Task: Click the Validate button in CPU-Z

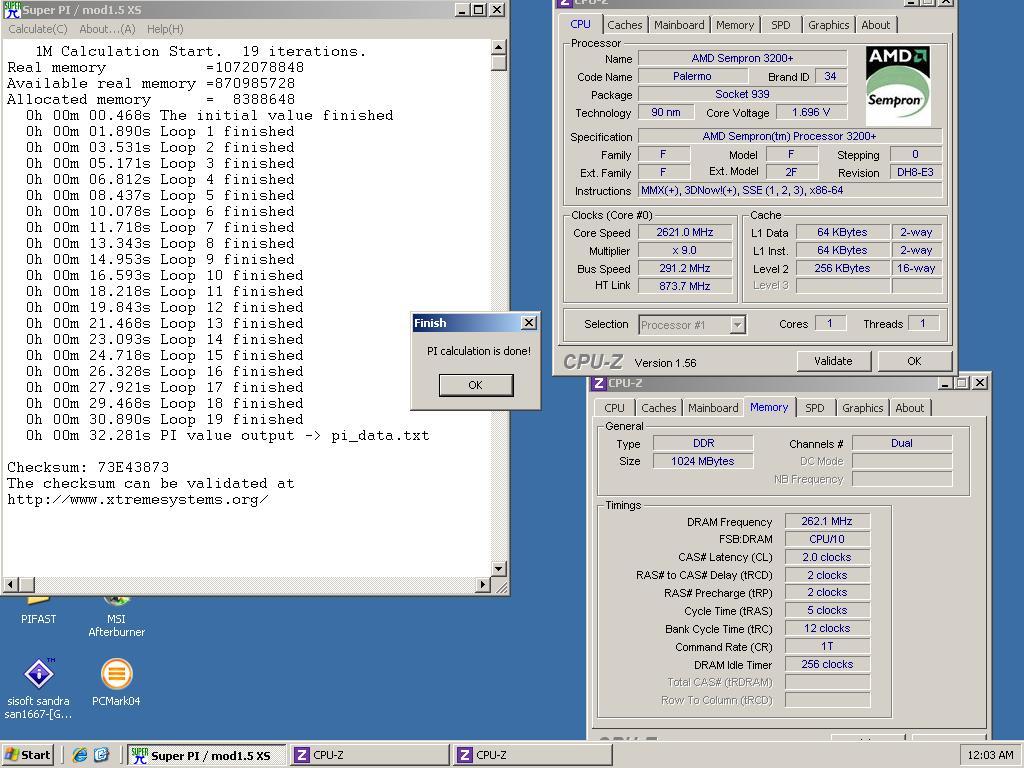Action: click(833, 360)
